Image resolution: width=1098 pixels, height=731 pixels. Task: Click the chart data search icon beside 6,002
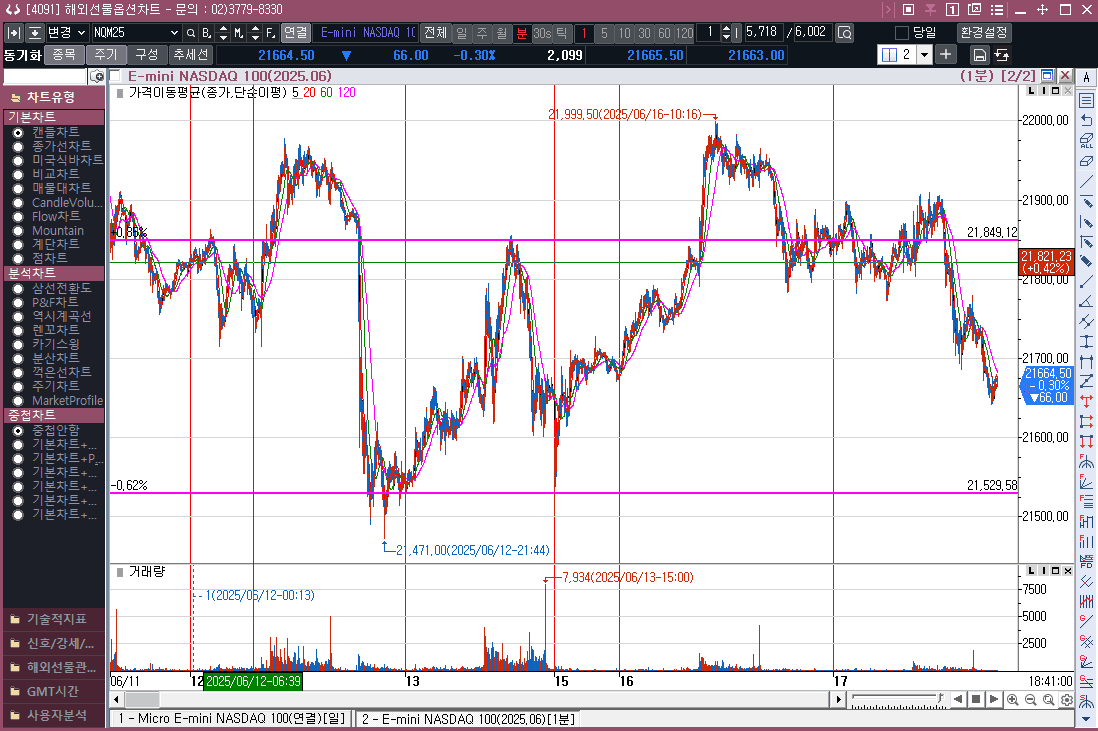tap(845, 33)
